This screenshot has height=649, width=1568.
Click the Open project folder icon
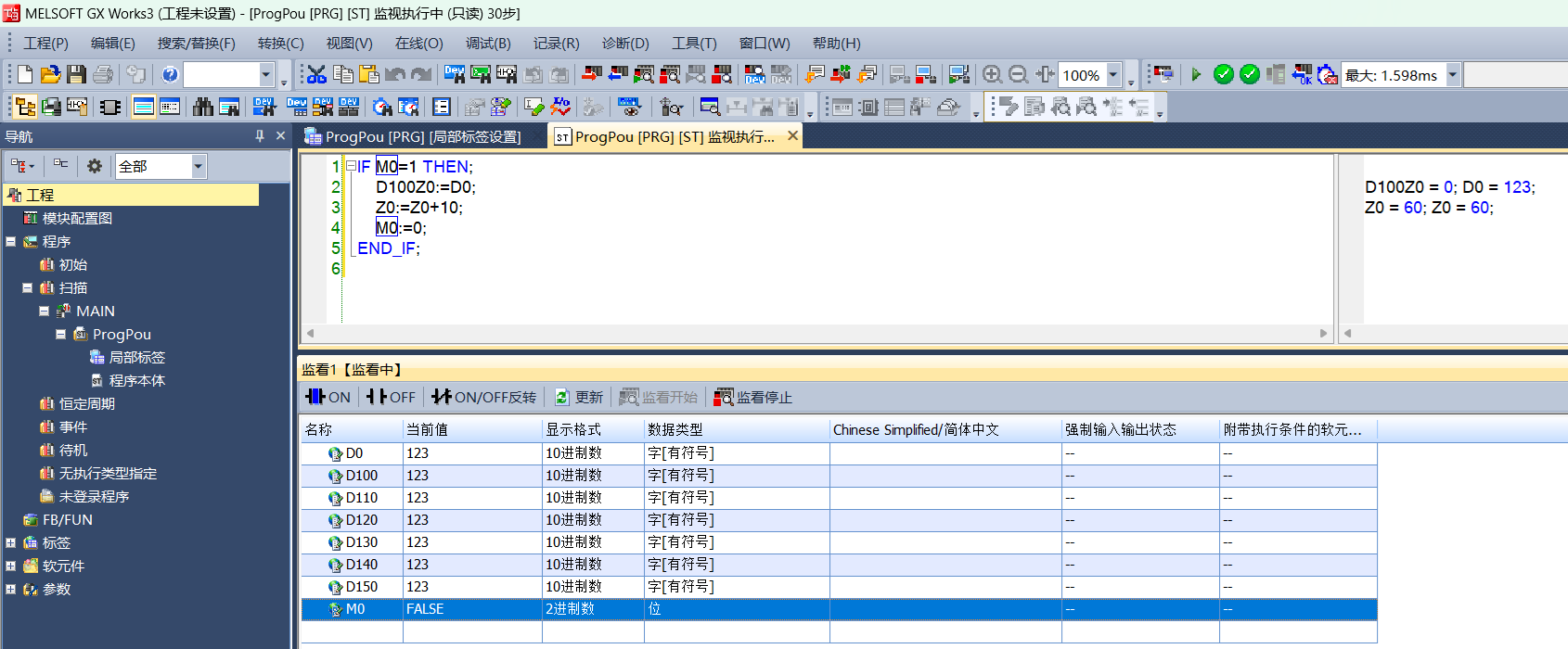tap(51, 74)
